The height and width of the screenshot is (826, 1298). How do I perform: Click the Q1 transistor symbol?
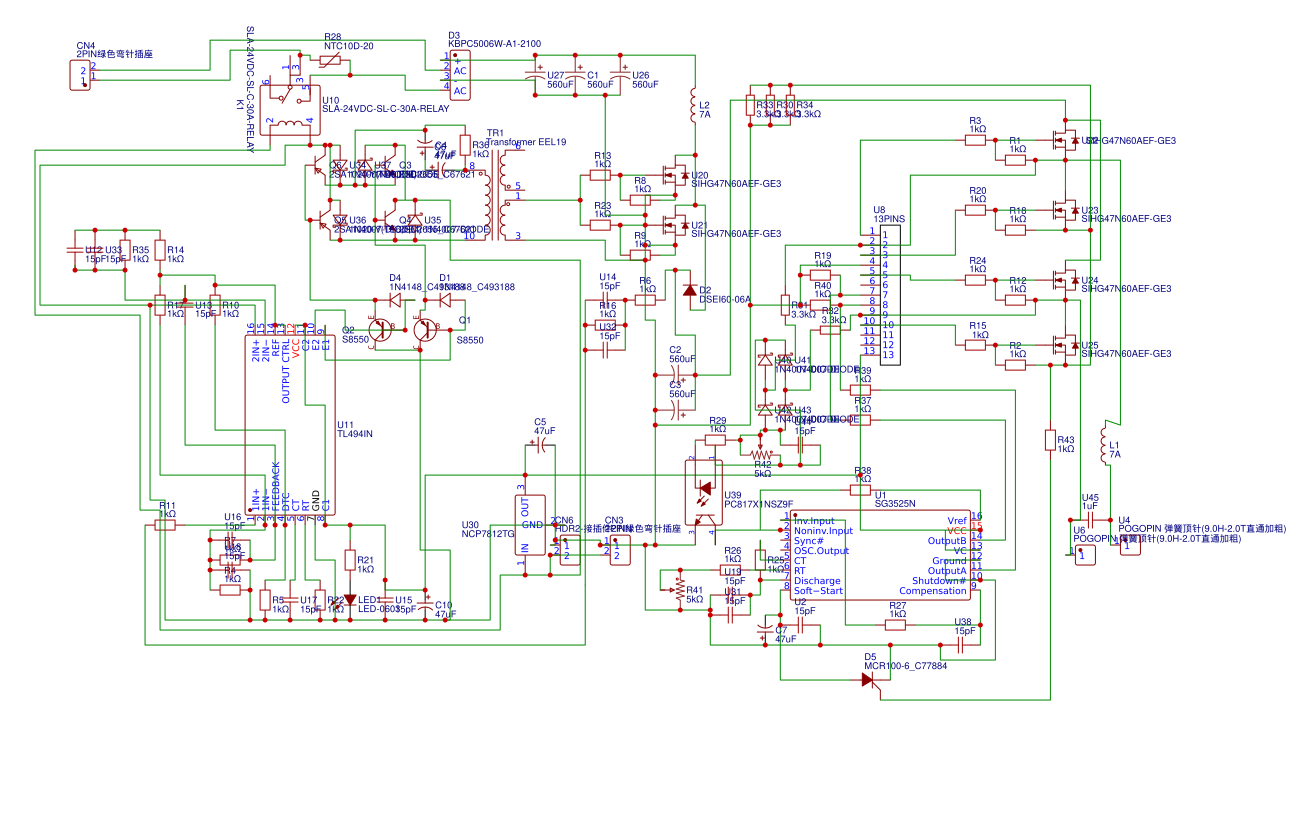[x=427, y=329]
